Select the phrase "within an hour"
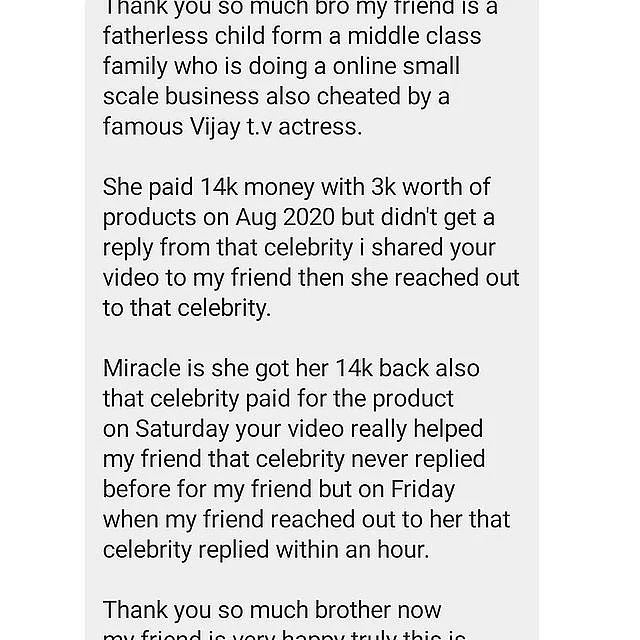Viewport: 640px width, 640px height. click(x=353, y=550)
